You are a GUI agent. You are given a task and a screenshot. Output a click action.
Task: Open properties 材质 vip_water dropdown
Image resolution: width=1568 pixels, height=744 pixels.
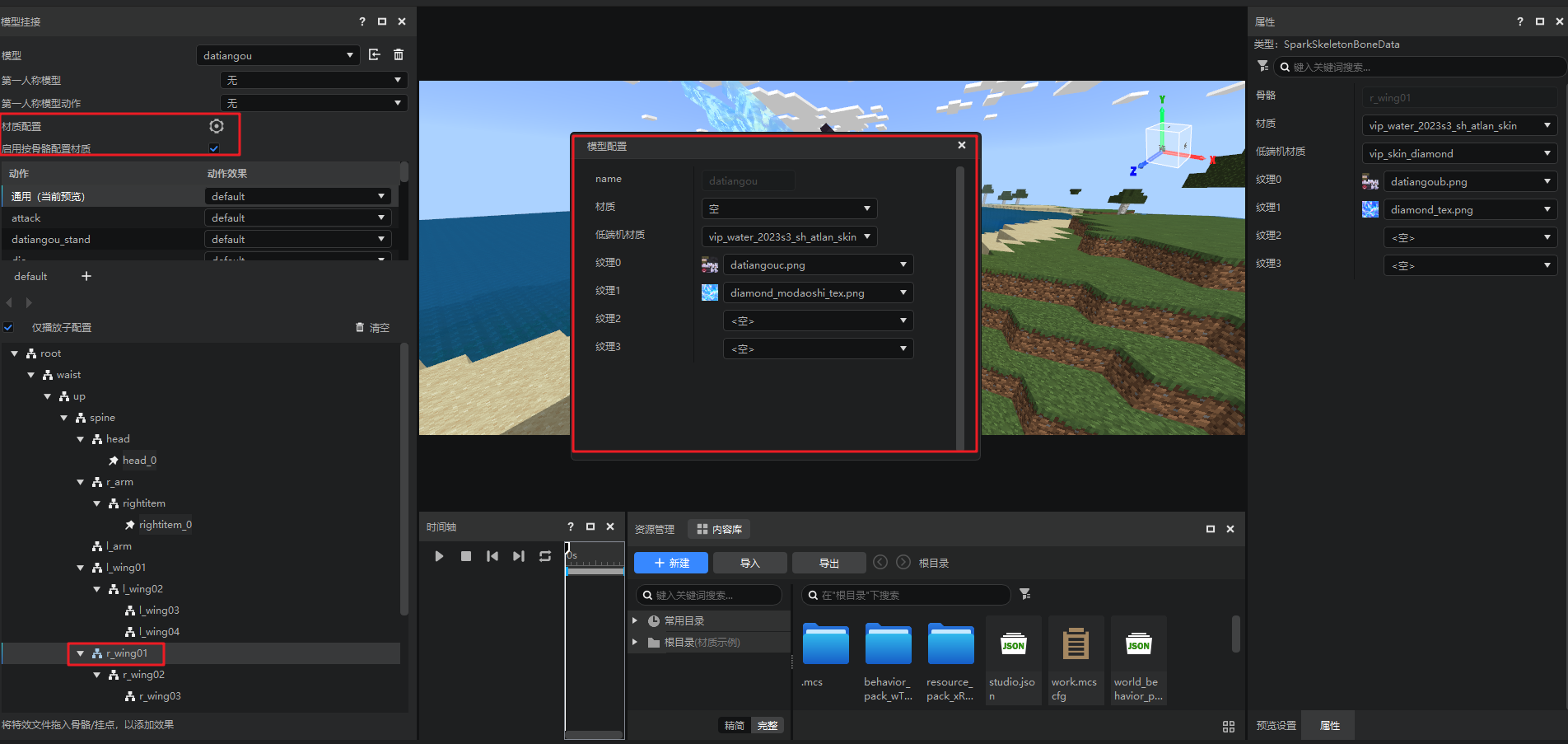(1459, 125)
